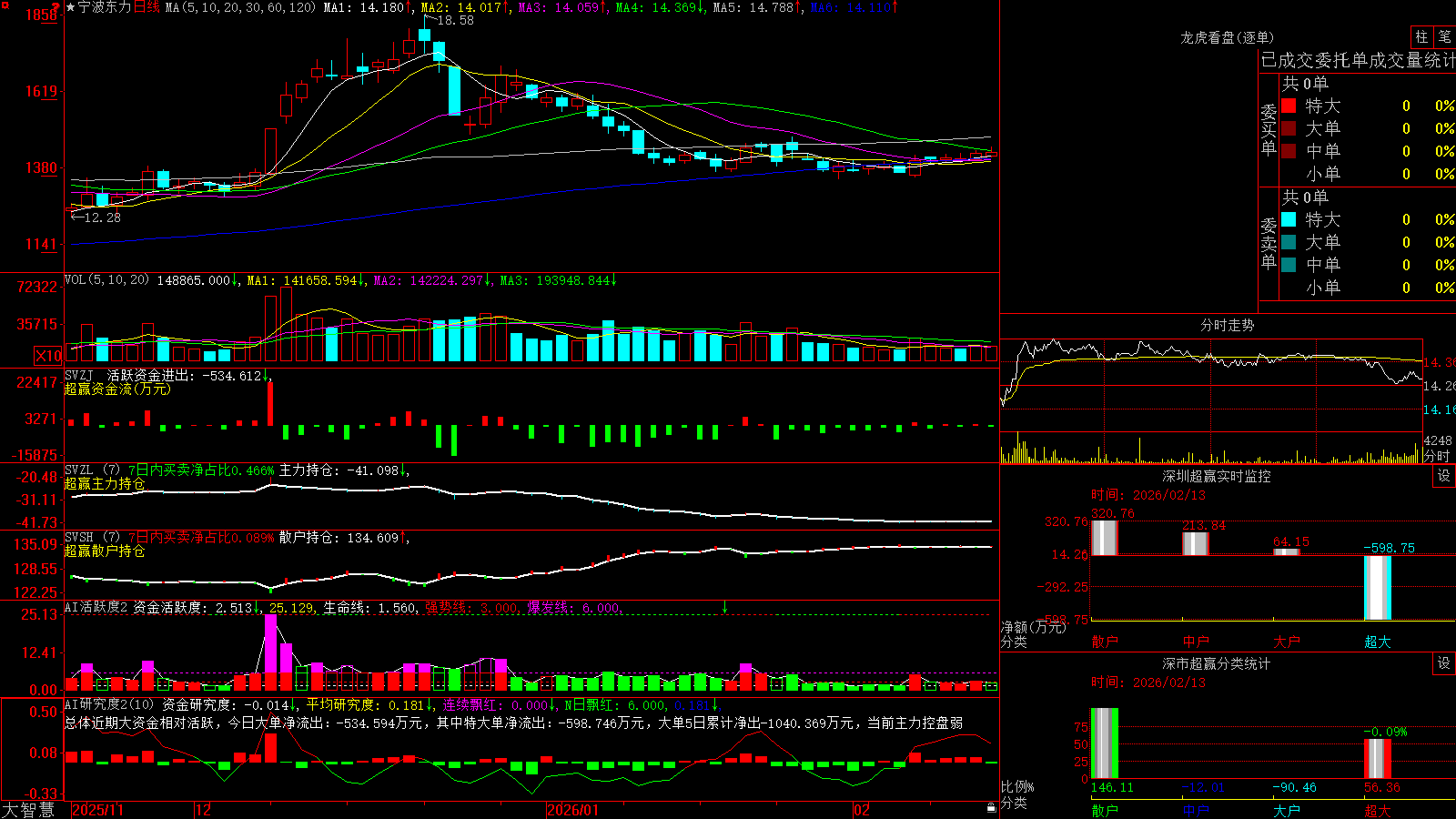Click the 日线 period label

147,7
